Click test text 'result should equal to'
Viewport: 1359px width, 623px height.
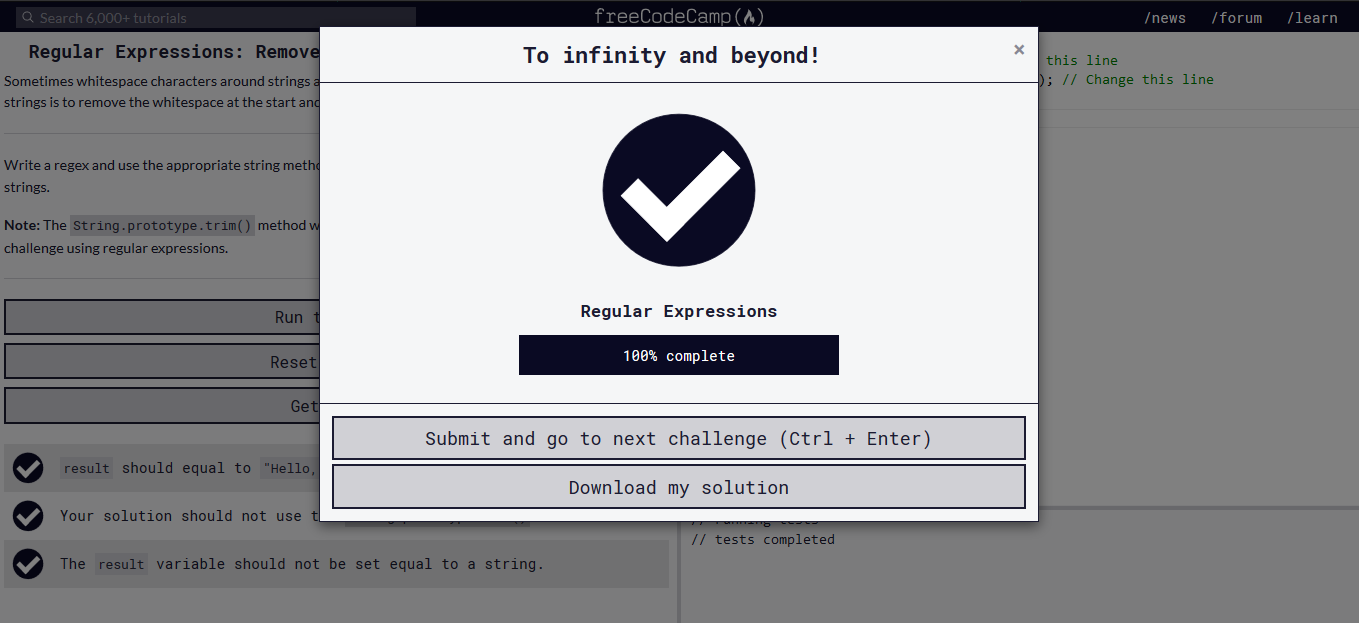[x=156, y=468]
